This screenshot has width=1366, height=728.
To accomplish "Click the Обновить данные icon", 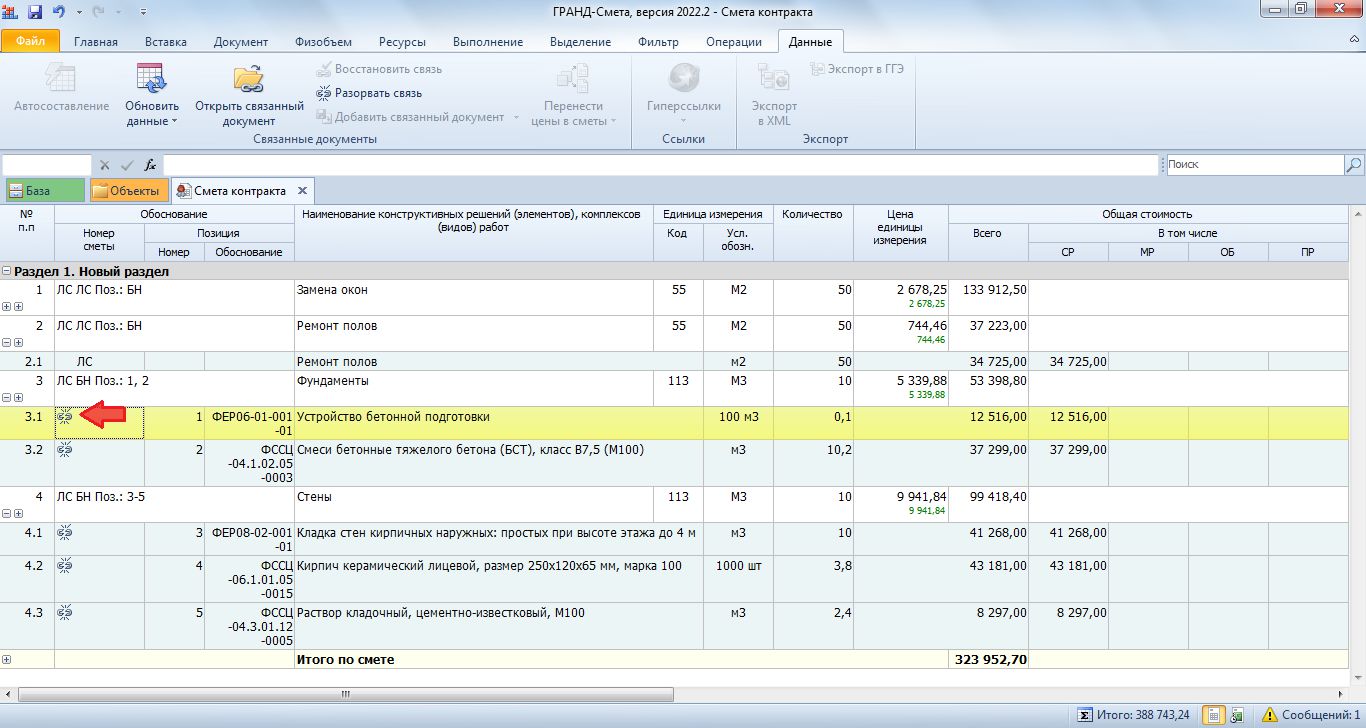I will (x=151, y=79).
